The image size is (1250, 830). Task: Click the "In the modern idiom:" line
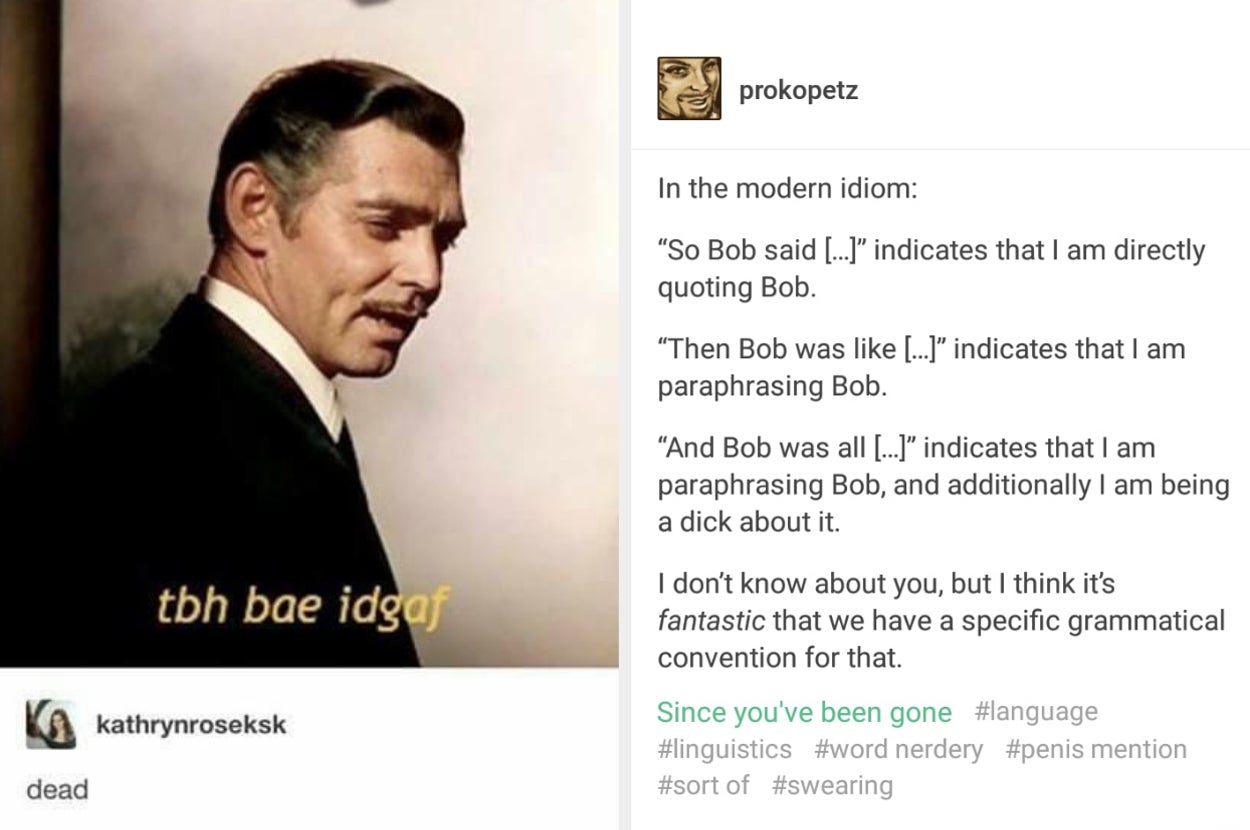click(x=787, y=188)
